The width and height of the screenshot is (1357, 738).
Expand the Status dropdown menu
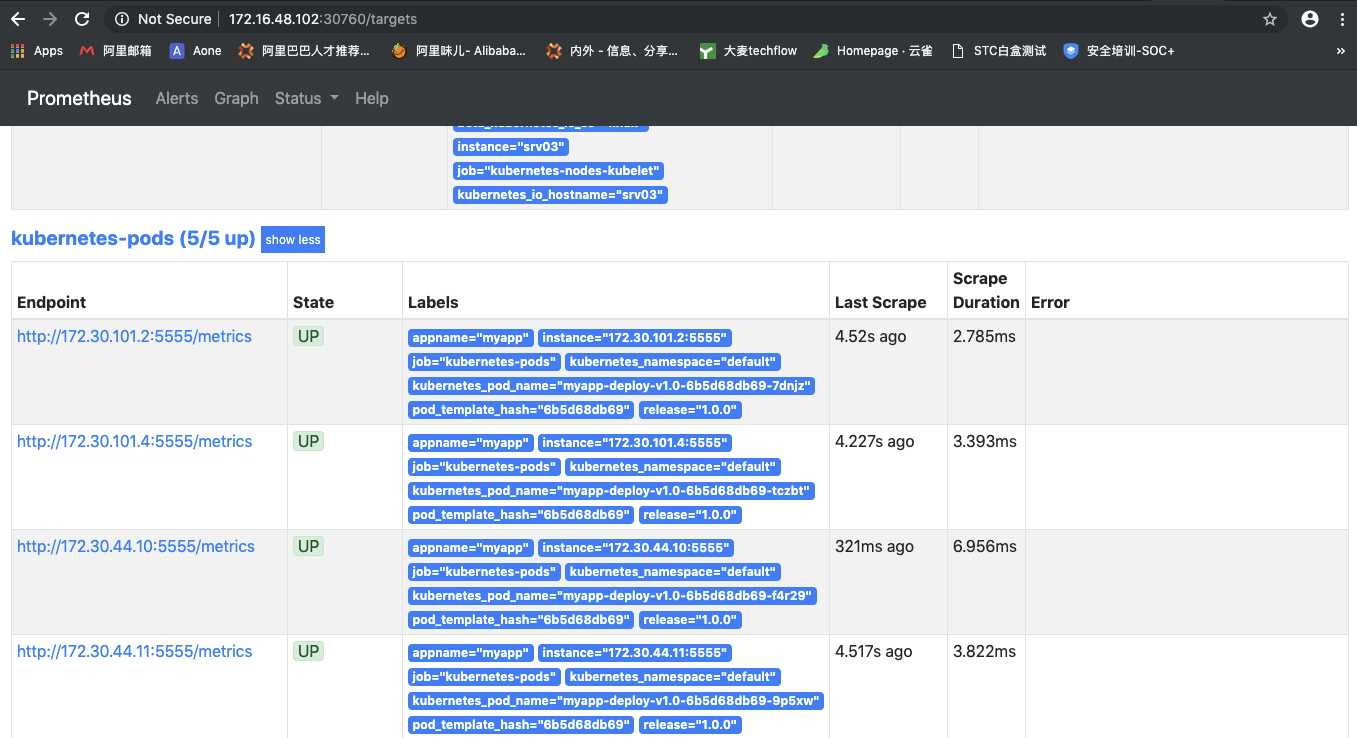pos(307,98)
